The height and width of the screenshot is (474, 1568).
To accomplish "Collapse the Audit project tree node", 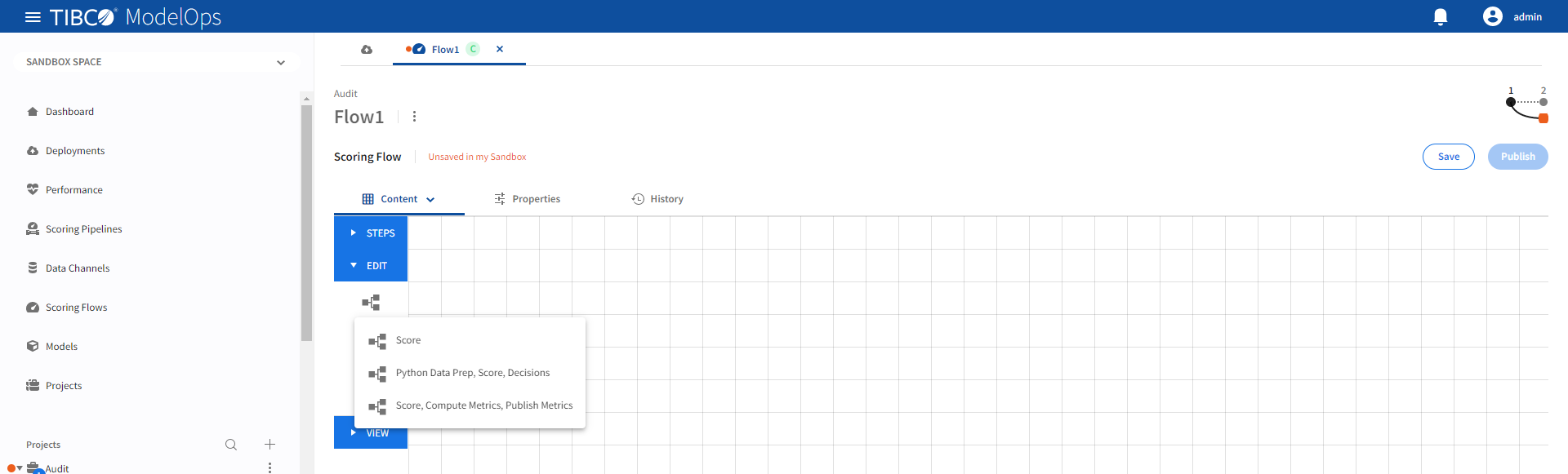I will pyautogui.click(x=20, y=468).
